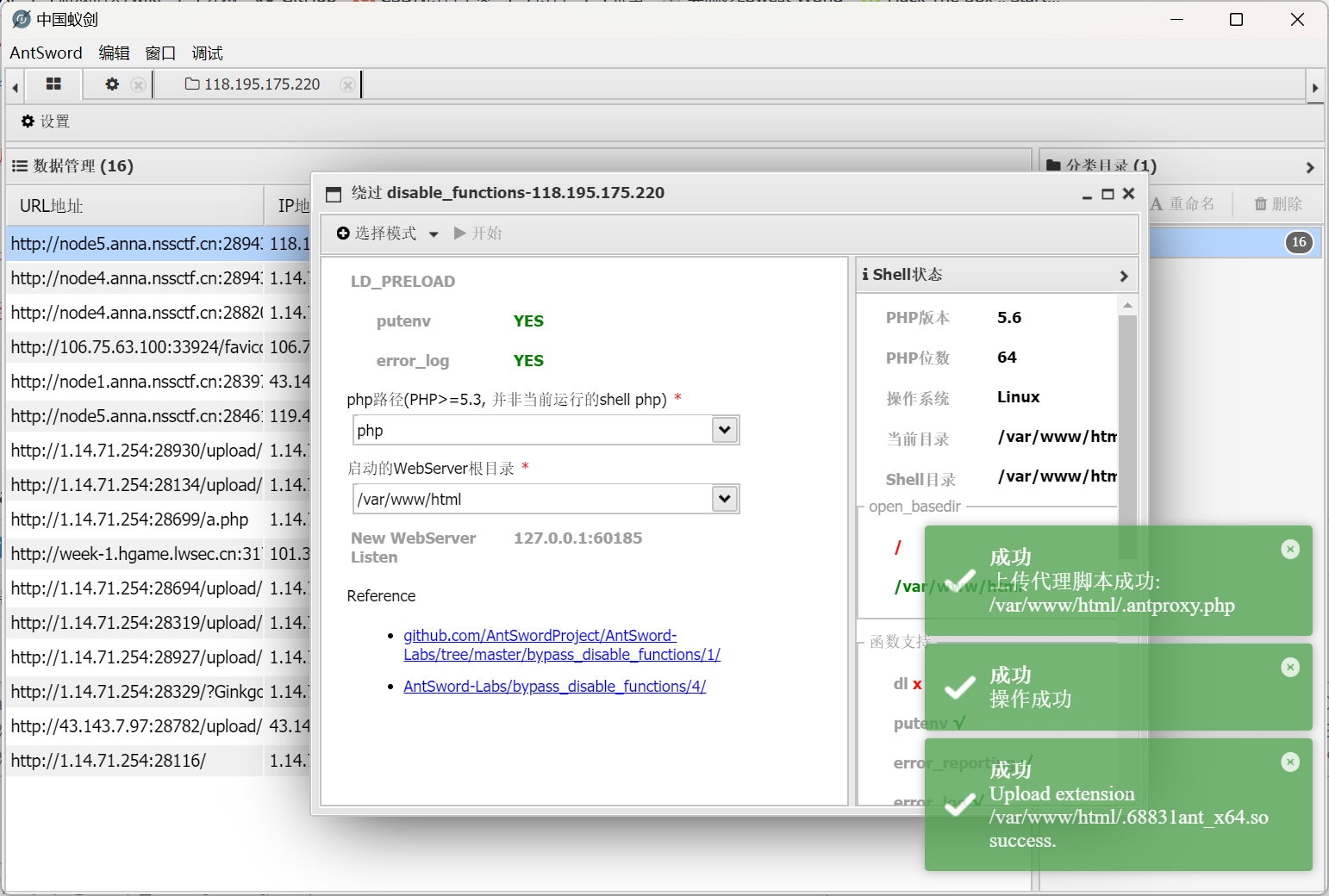Click the php路径 input field
This screenshot has height=896, width=1329.
coord(533,430)
